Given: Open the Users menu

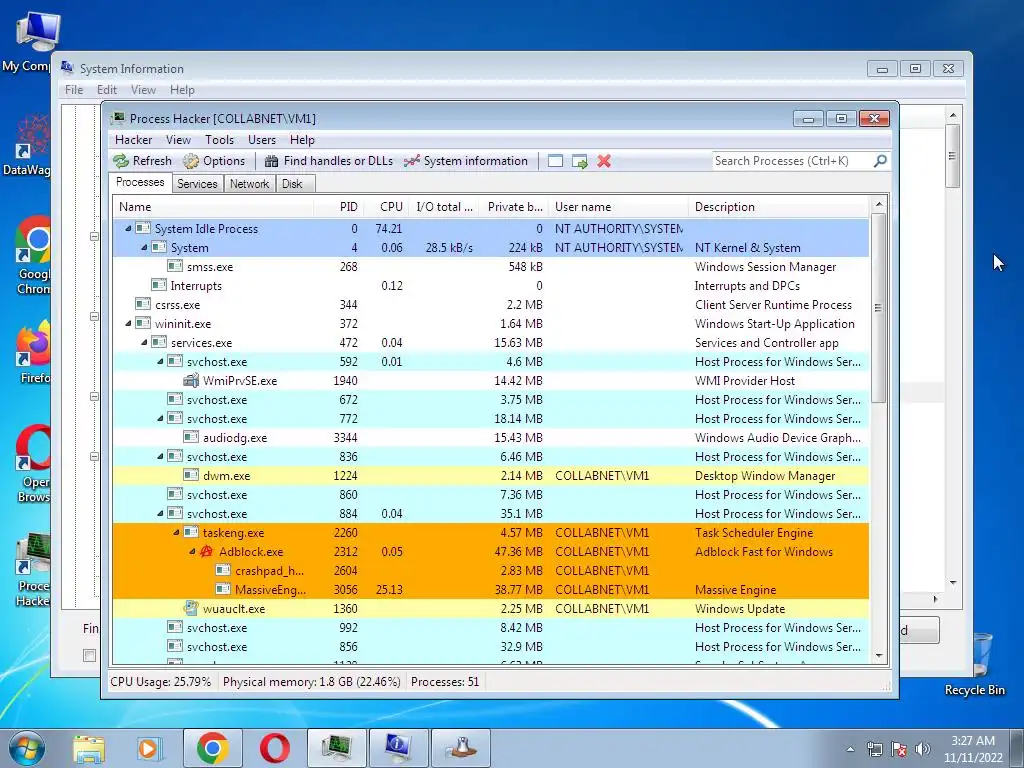Looking at the screenshot, I should click(262, 140).
